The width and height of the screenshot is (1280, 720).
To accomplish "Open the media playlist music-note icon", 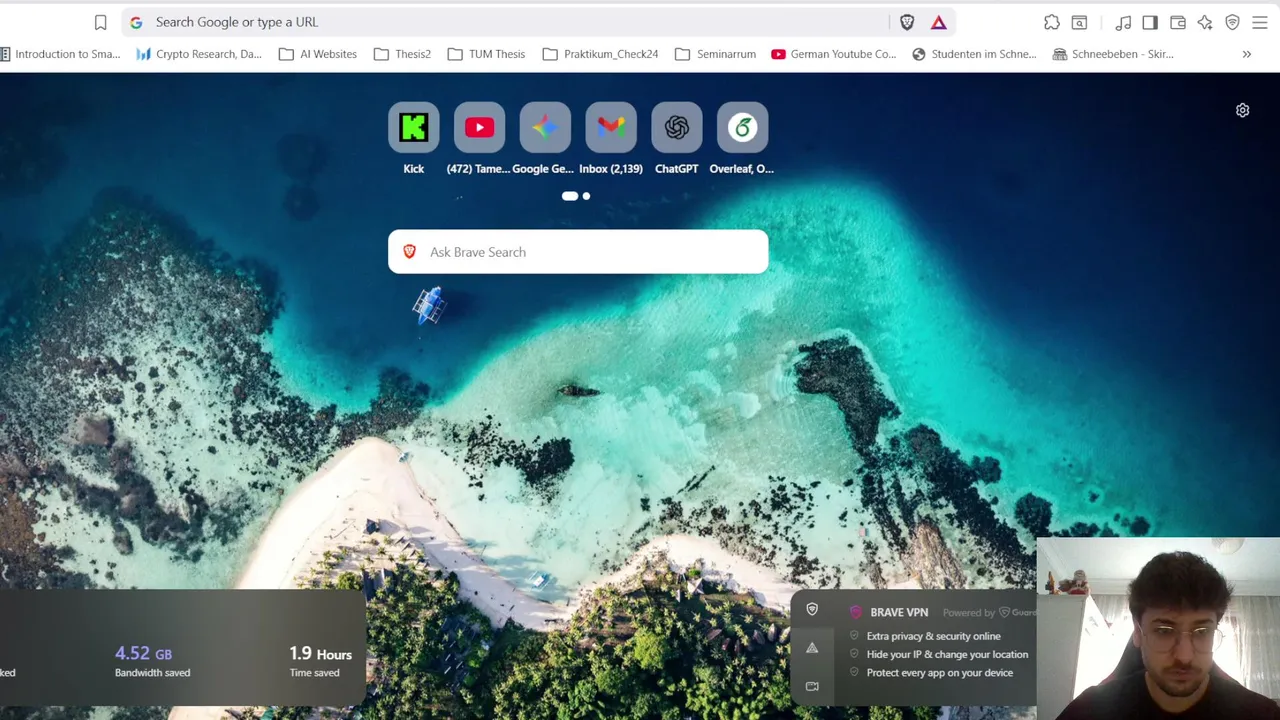I will (1124, 22).
